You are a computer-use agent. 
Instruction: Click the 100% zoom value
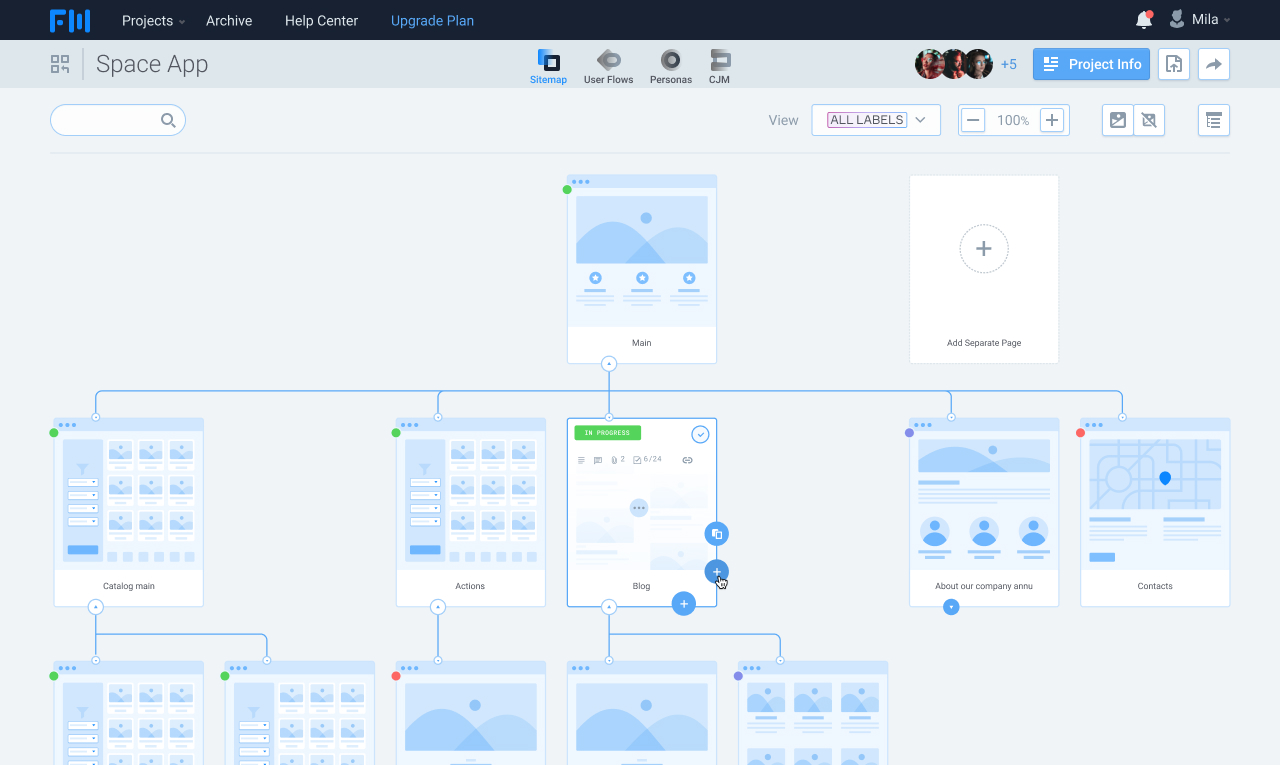point(1013,120)
